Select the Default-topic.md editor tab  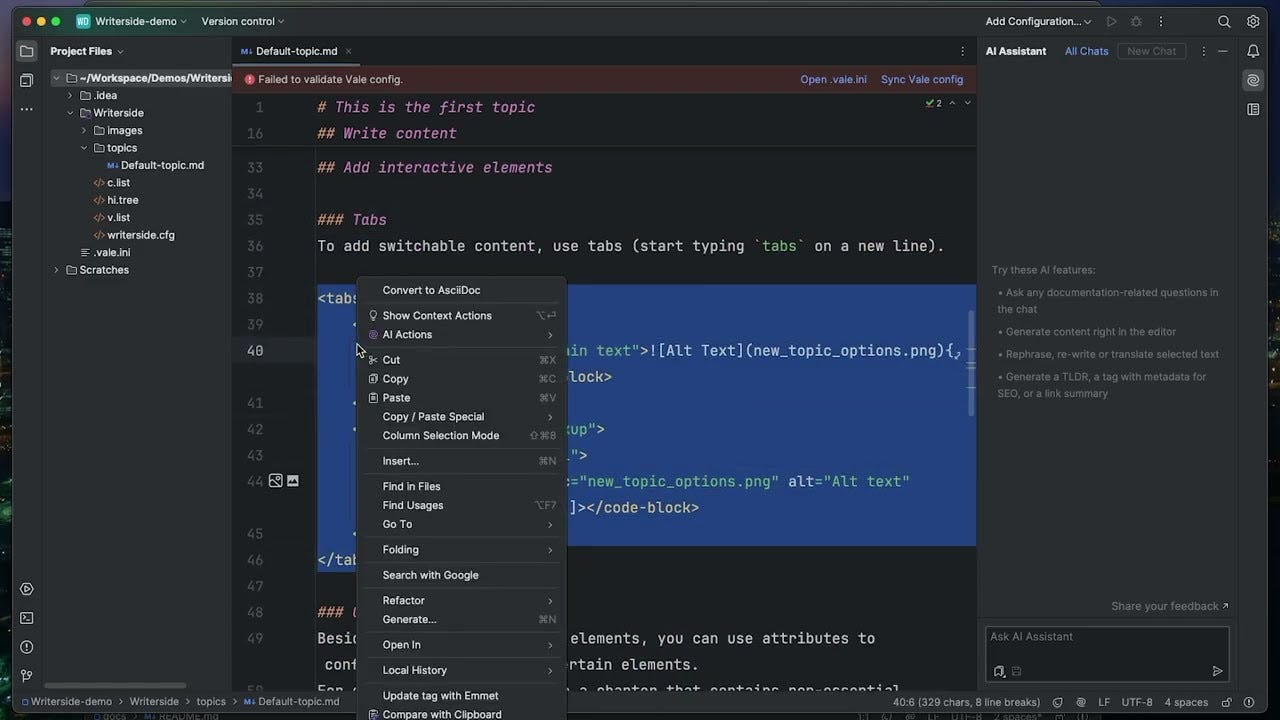295,51
